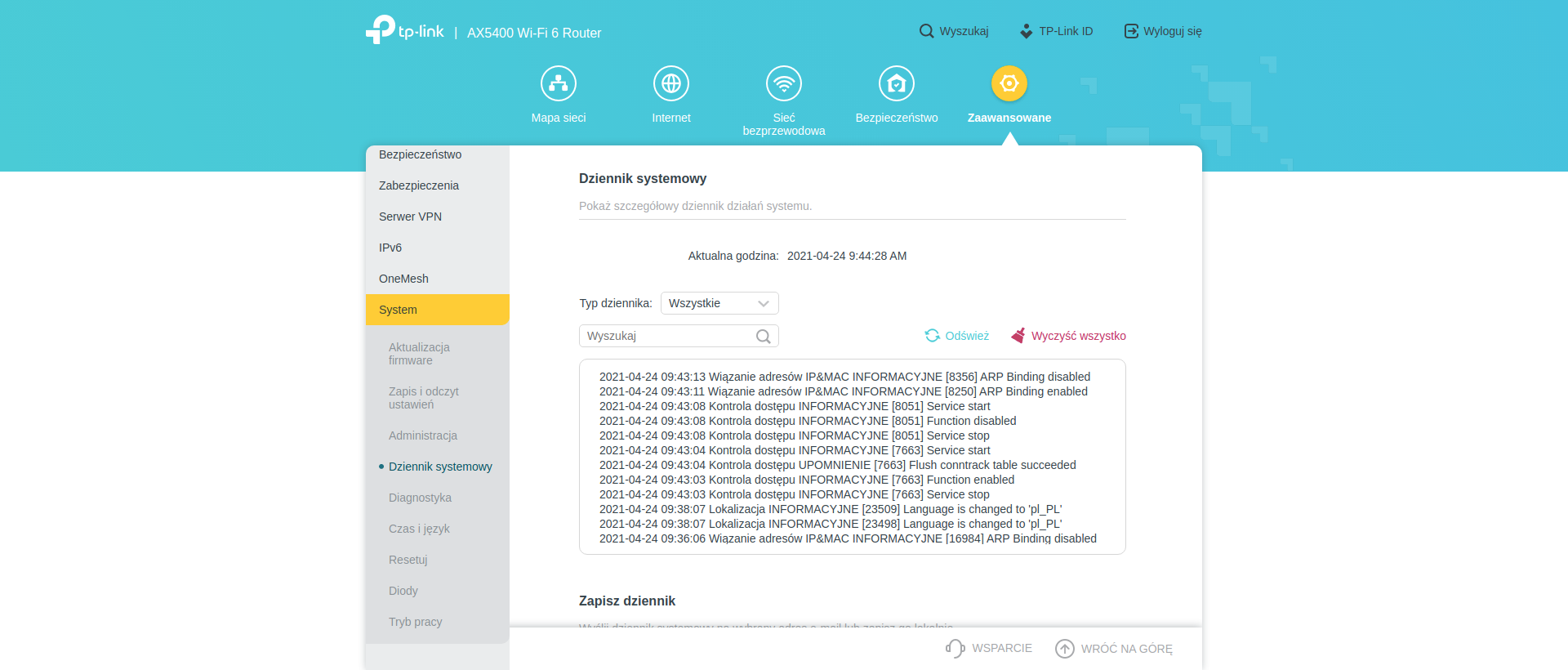1568x670 pixels.
Task: Open Aktualizacja firmware page
Action: [x=420, y=354]
